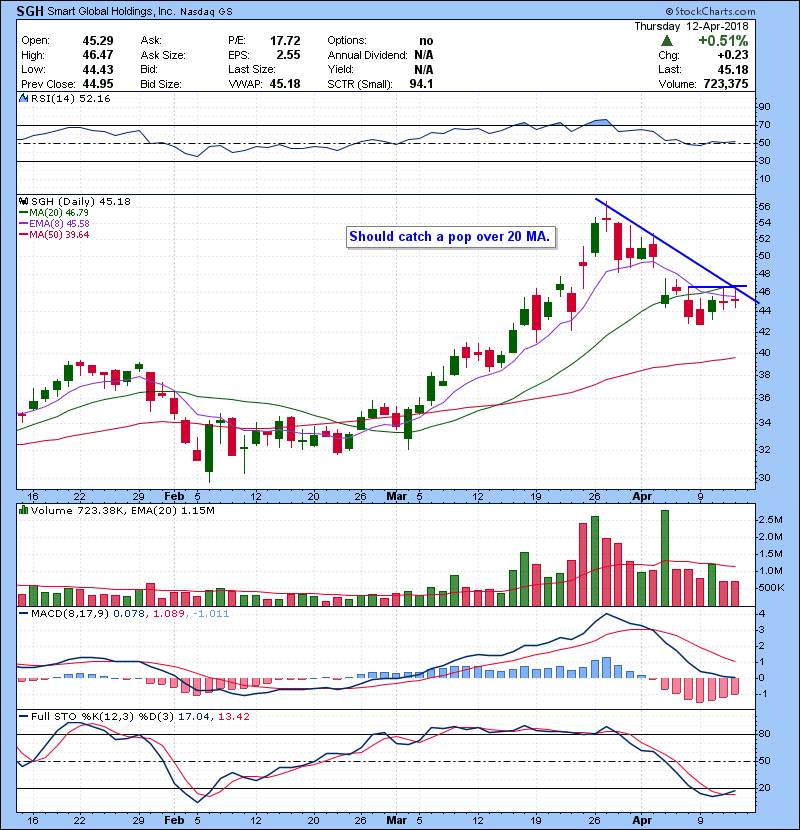800x830 pixels.
Task: Select the MA(50) 39.64 legend entry
Action: tap(54, 235)
